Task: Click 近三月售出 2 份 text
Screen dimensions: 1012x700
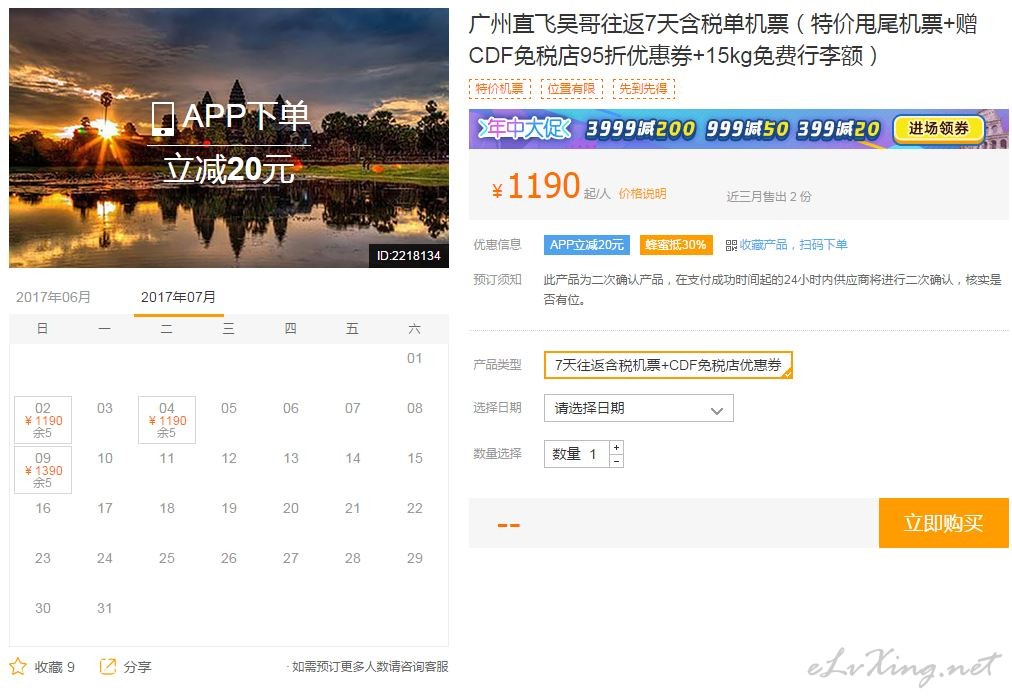Action: pos(769,196)
